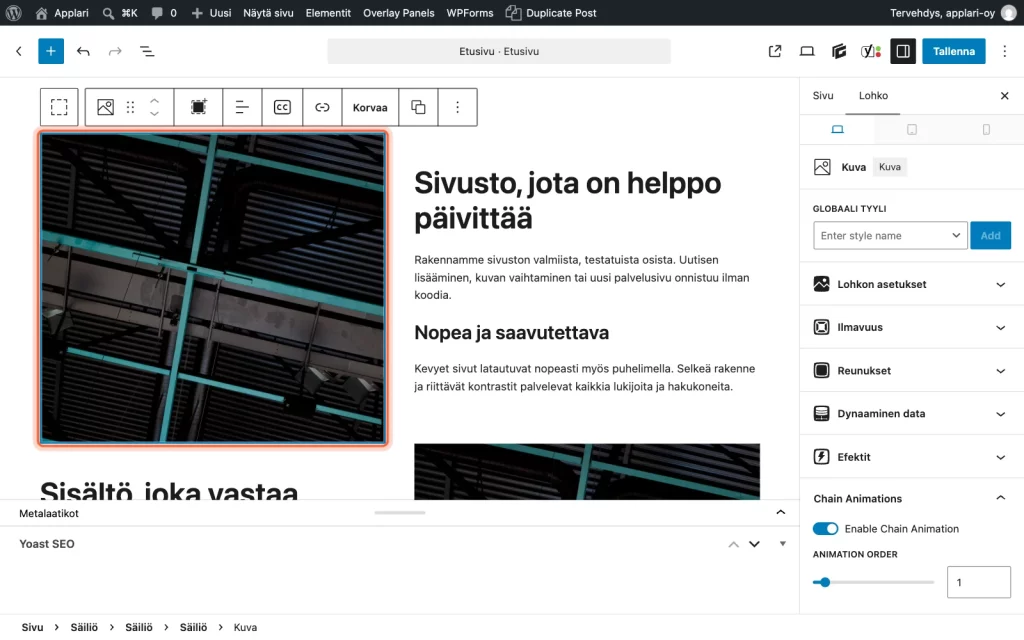Viewport: 1024px width, 640px height.
Task: Undo the last change
Action: click(83, 51)
